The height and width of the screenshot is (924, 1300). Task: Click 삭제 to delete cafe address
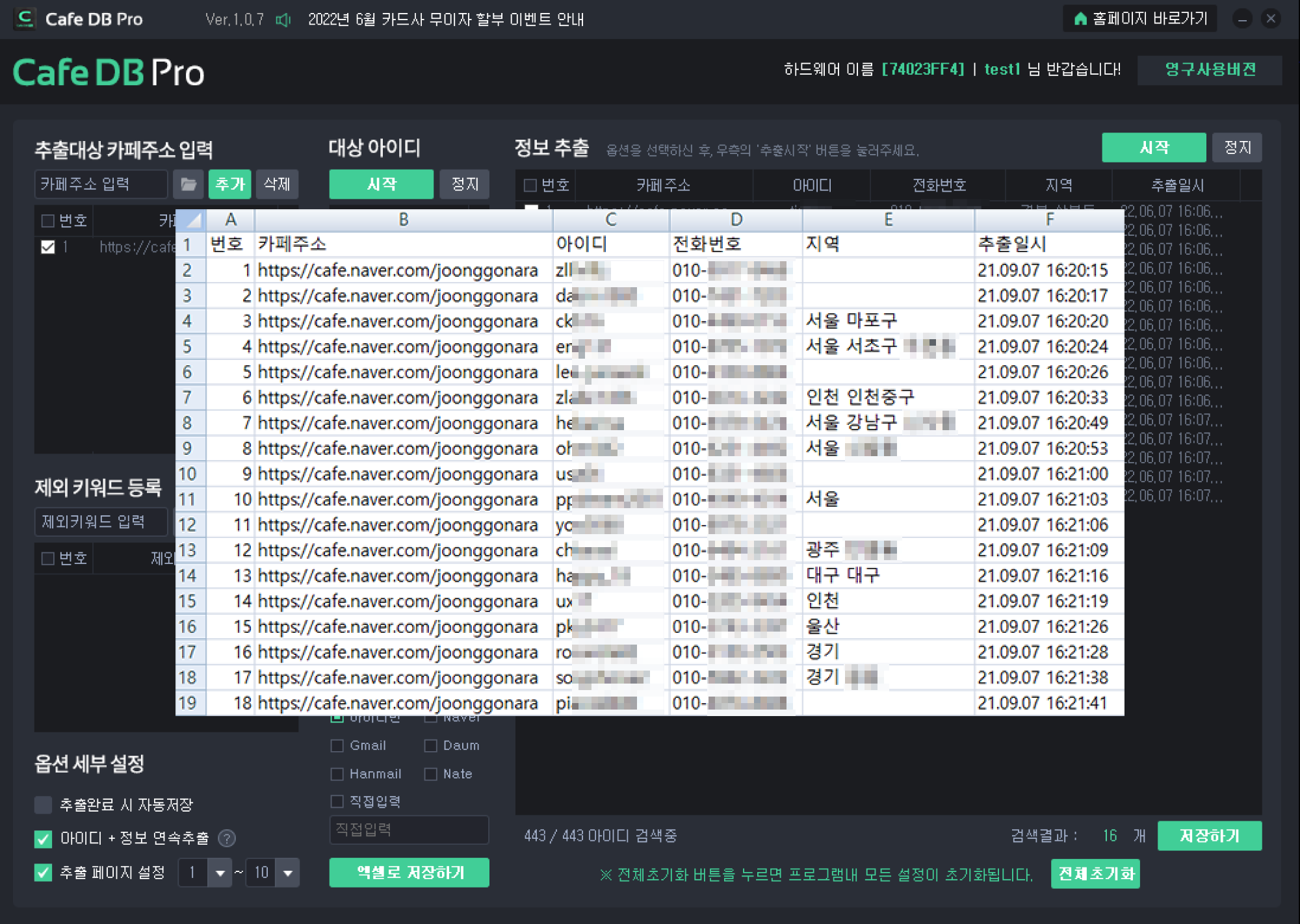[277, 185]
